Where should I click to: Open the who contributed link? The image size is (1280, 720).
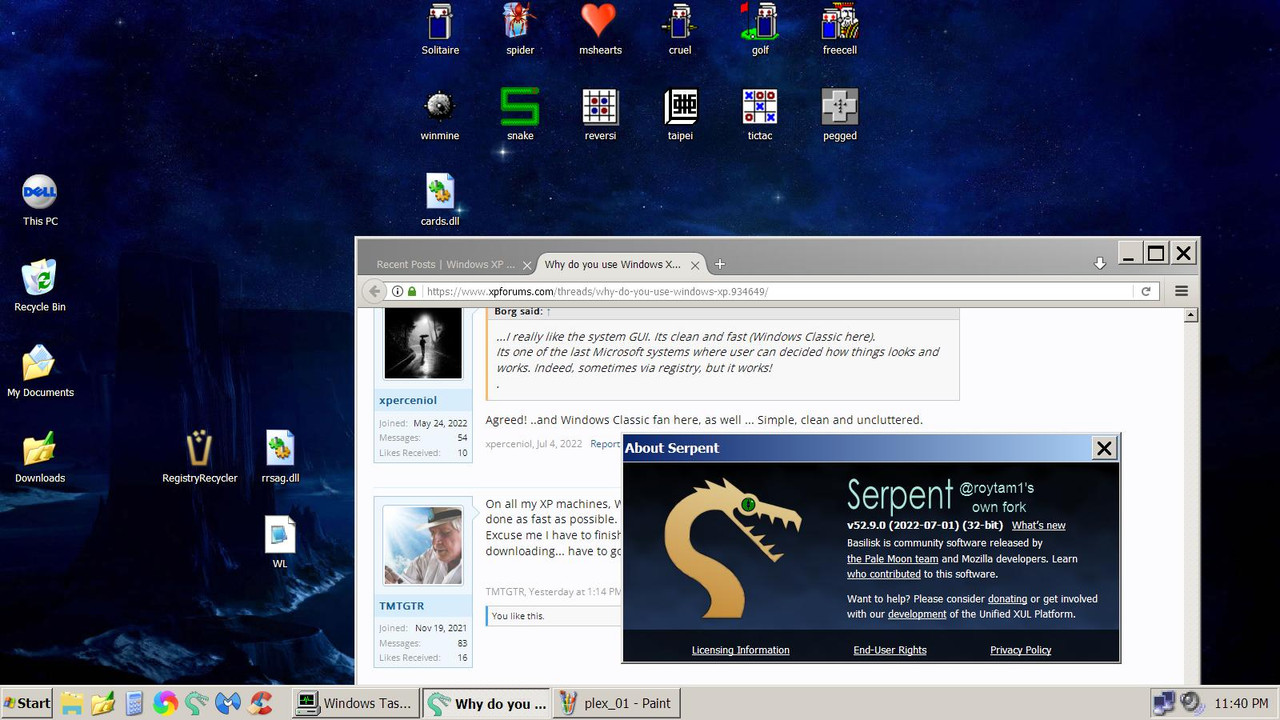pyautogui.click(x=884, y=574)
